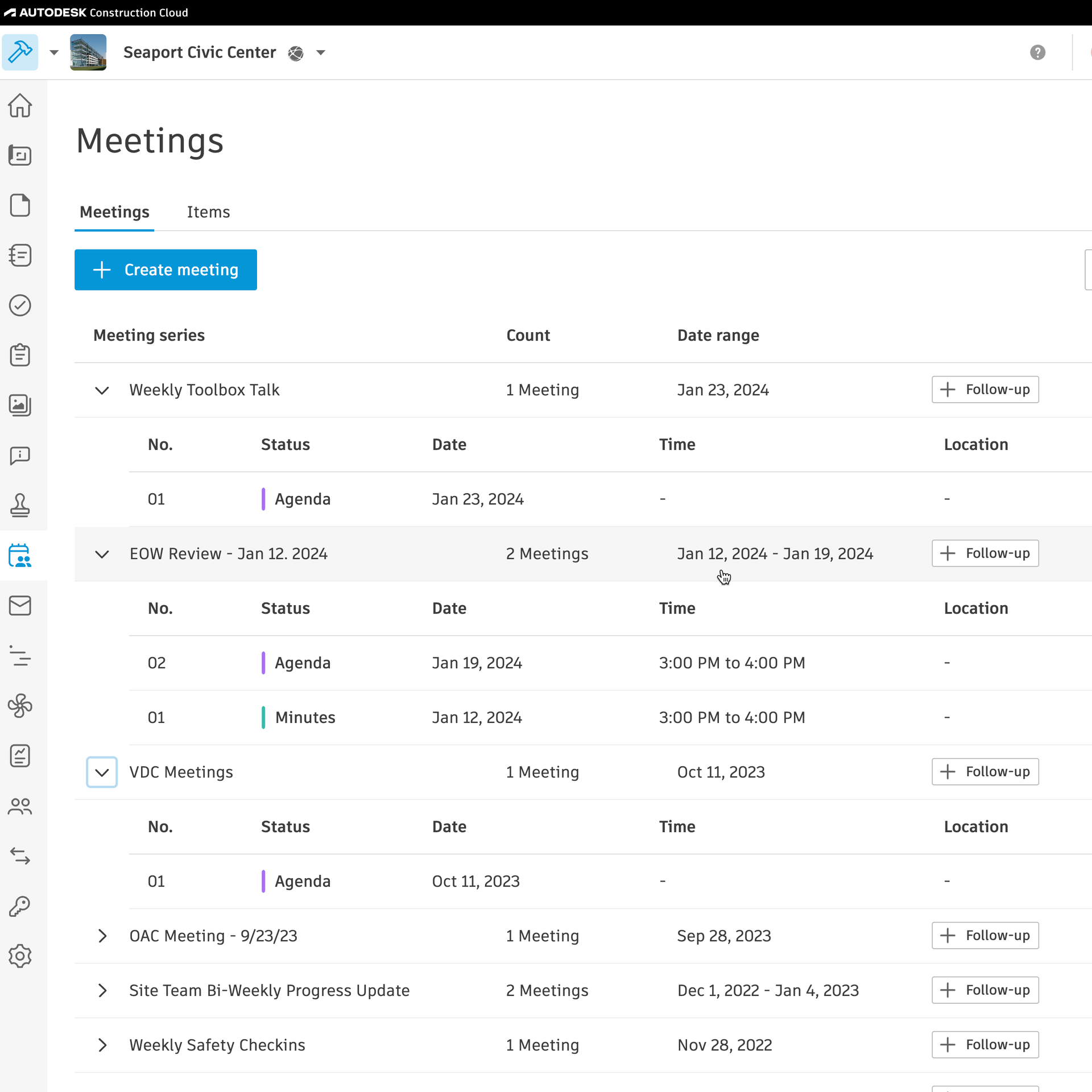Image resolution: width=1092 pixels, height=1092 pixels.
Task: Add follow-up to Weekly Toolbox Talk
Action: (985, 390)
